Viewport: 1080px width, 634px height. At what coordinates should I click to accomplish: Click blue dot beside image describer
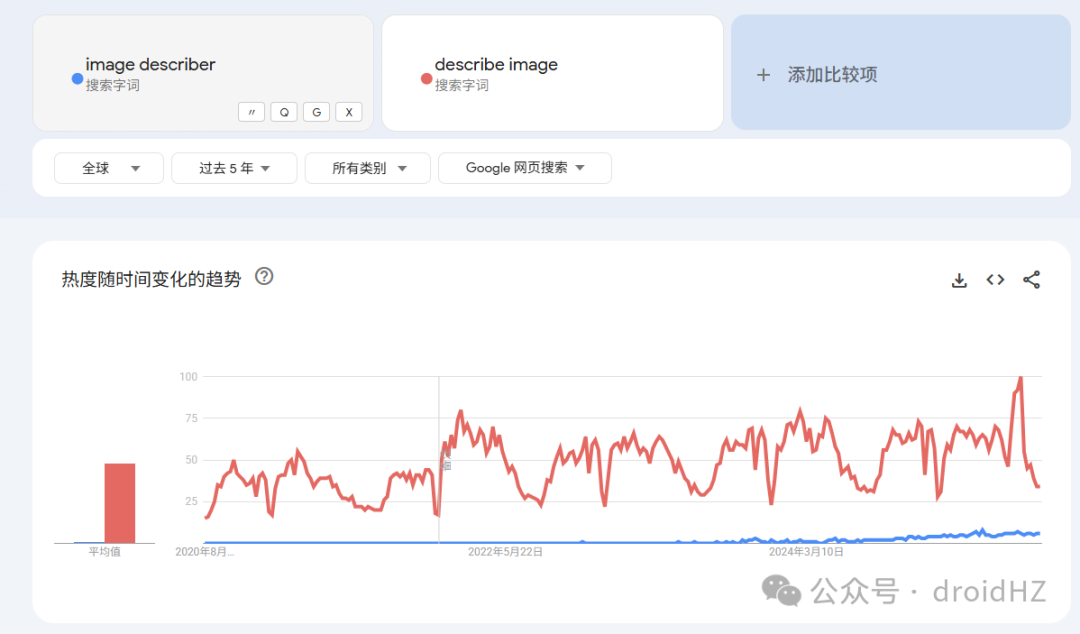(78, 79)
